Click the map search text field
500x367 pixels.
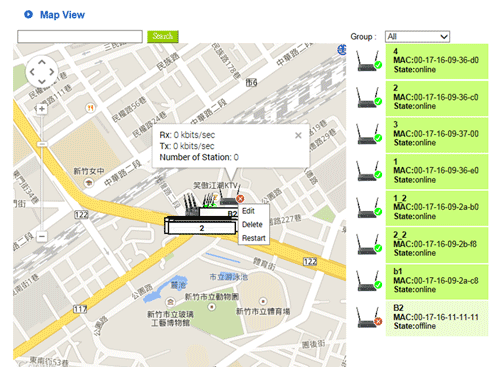[x=80, y=37]
